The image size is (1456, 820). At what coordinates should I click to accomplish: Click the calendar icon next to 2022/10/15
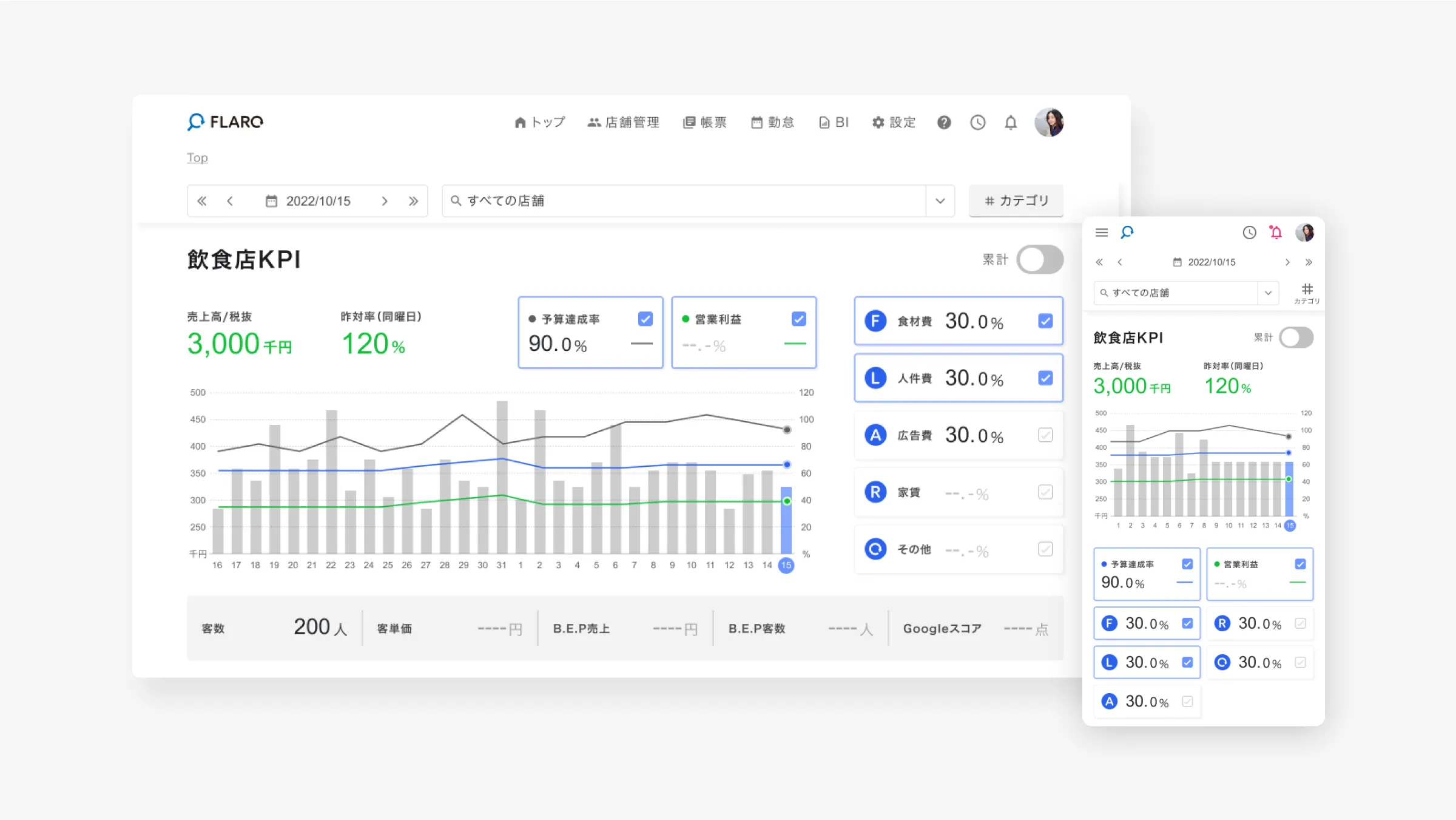point(271,201)
